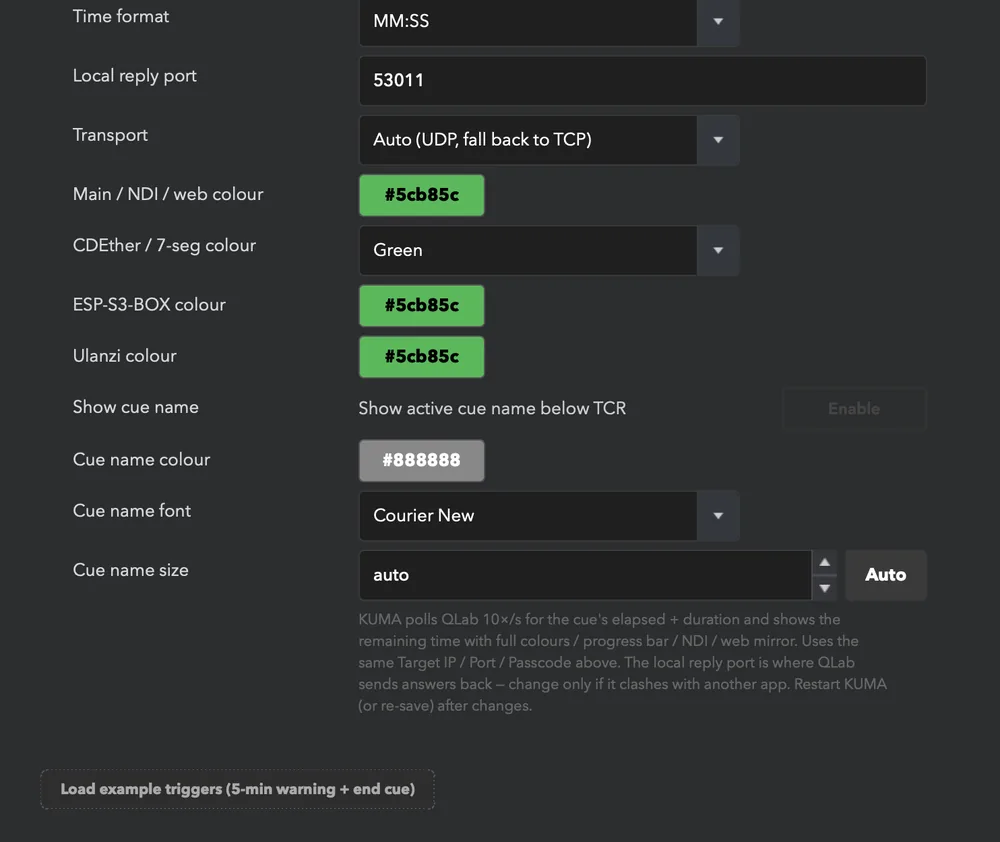Decrease cue name size with down arrow
The width and height of the screenshot is (1000, 842).
[x=825, y=587]
